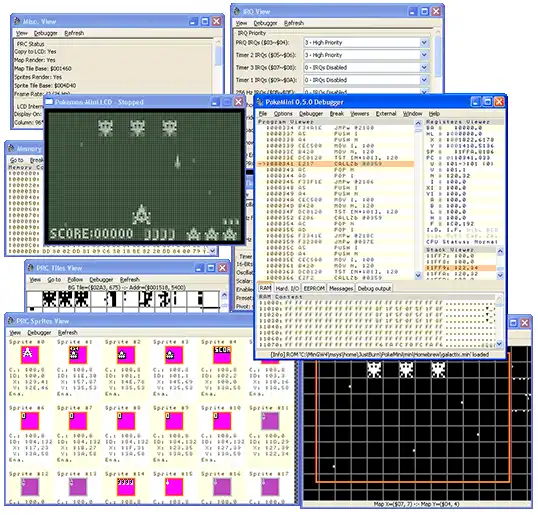
Task: Select the Sprite #8 thumbnail
Action: click(126, 421)
